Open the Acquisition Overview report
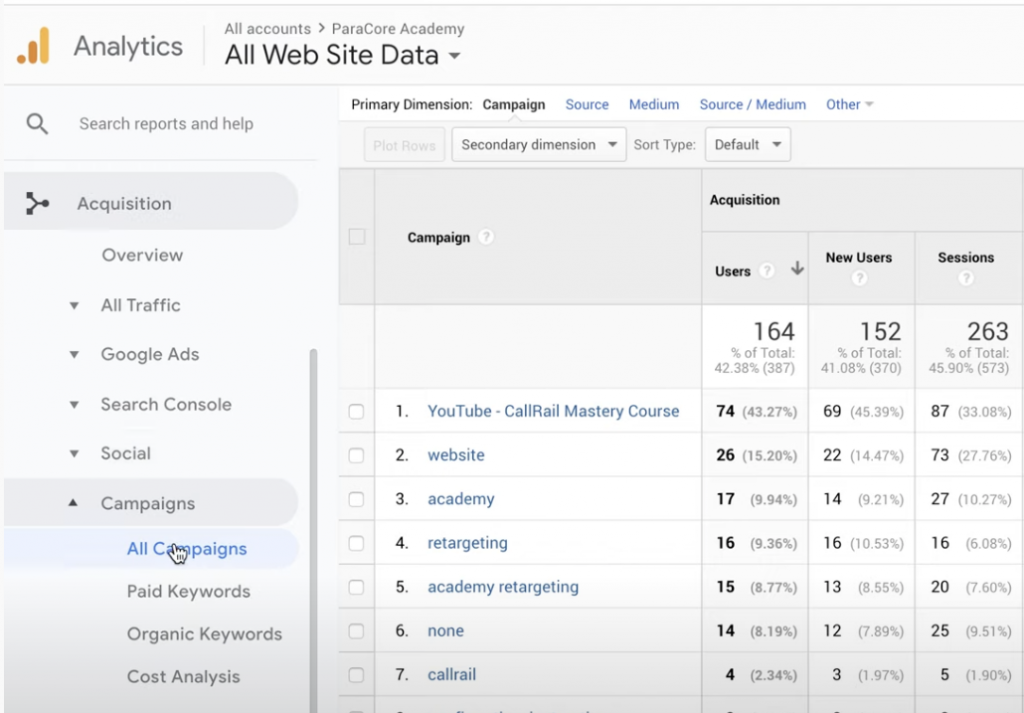This screenshot has width=1024, height=713. 142,255
